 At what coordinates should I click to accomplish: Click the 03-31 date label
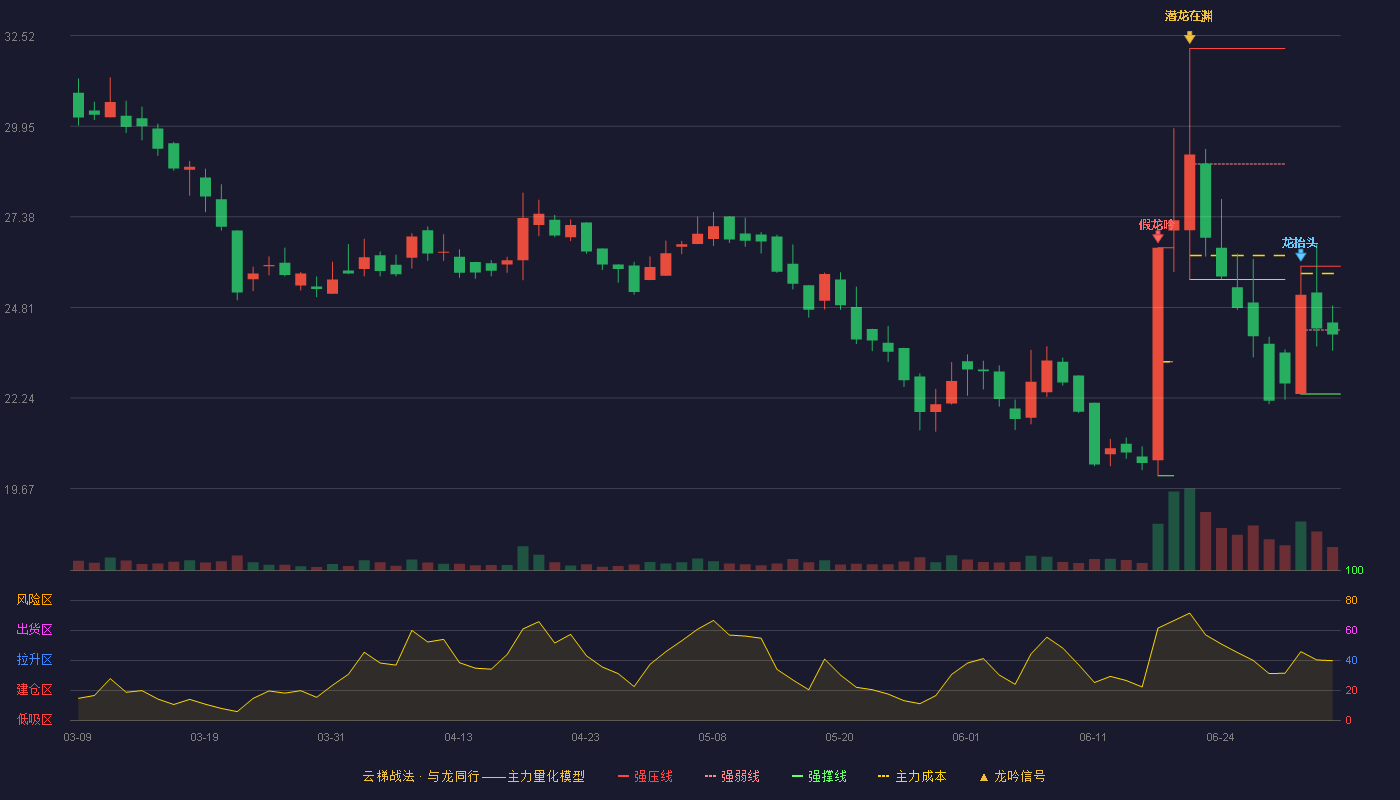point(331,737)
